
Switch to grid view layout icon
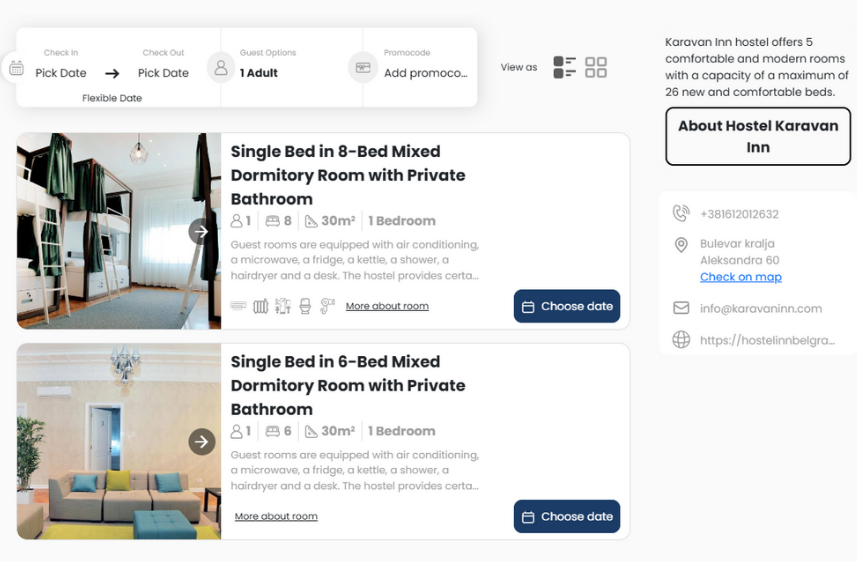(x=596, y=67)
